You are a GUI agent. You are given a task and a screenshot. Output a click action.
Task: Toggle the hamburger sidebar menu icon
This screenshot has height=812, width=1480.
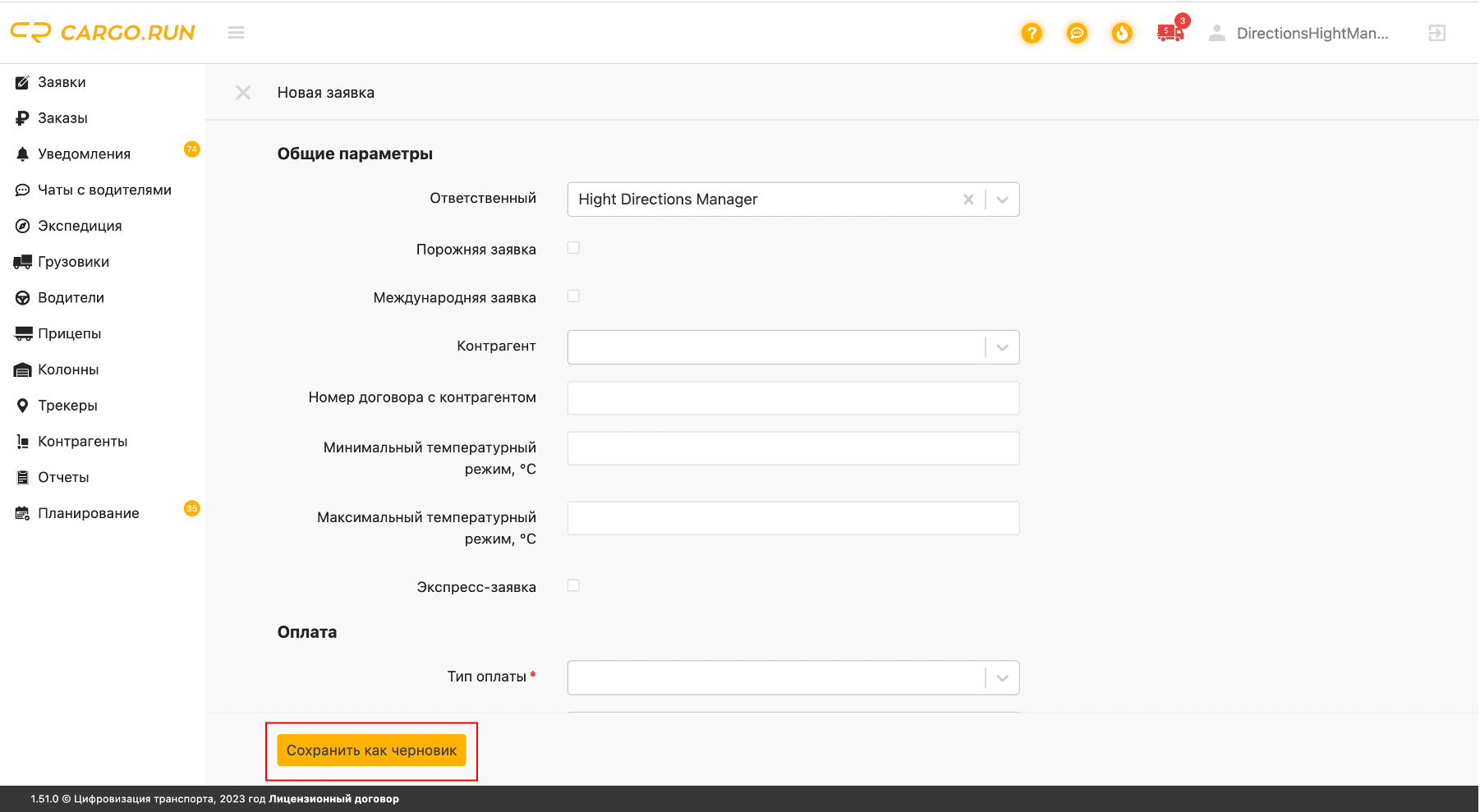click(x=237, y=33)
